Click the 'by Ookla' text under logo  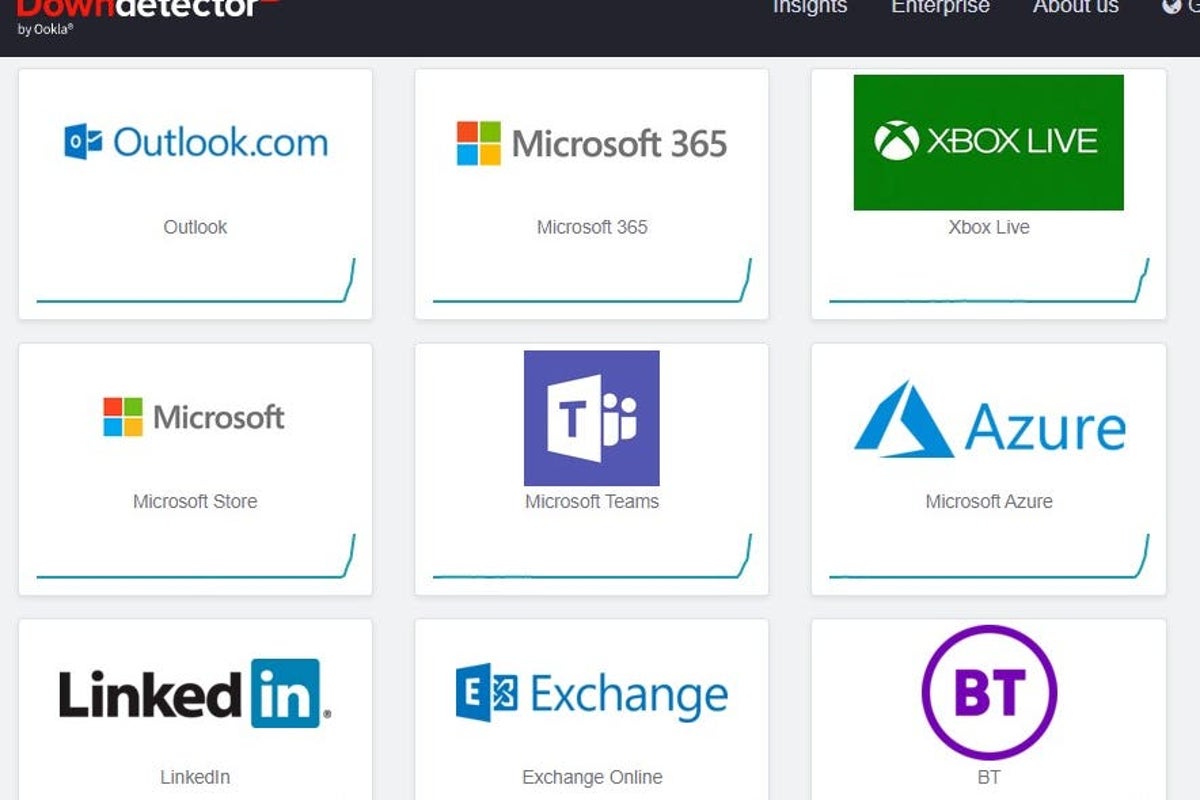pyautogui.click(x=45, y=29)
